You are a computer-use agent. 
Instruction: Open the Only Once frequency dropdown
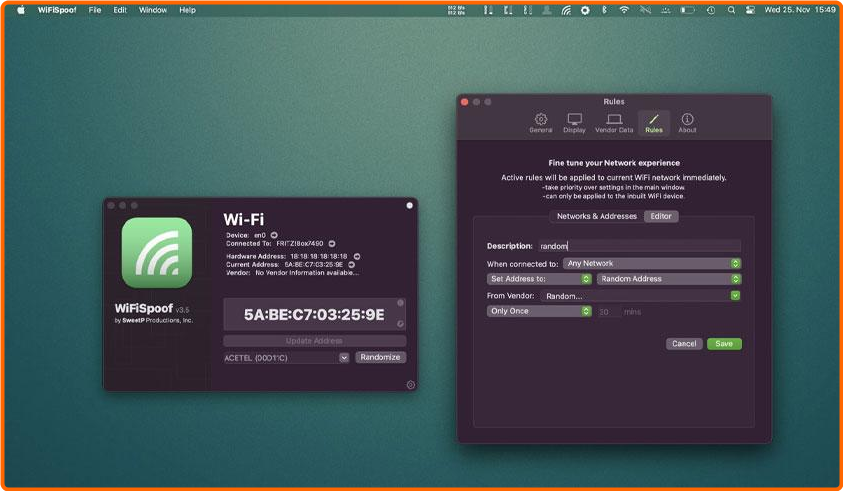pyautogui.click(x=539, y=311)
